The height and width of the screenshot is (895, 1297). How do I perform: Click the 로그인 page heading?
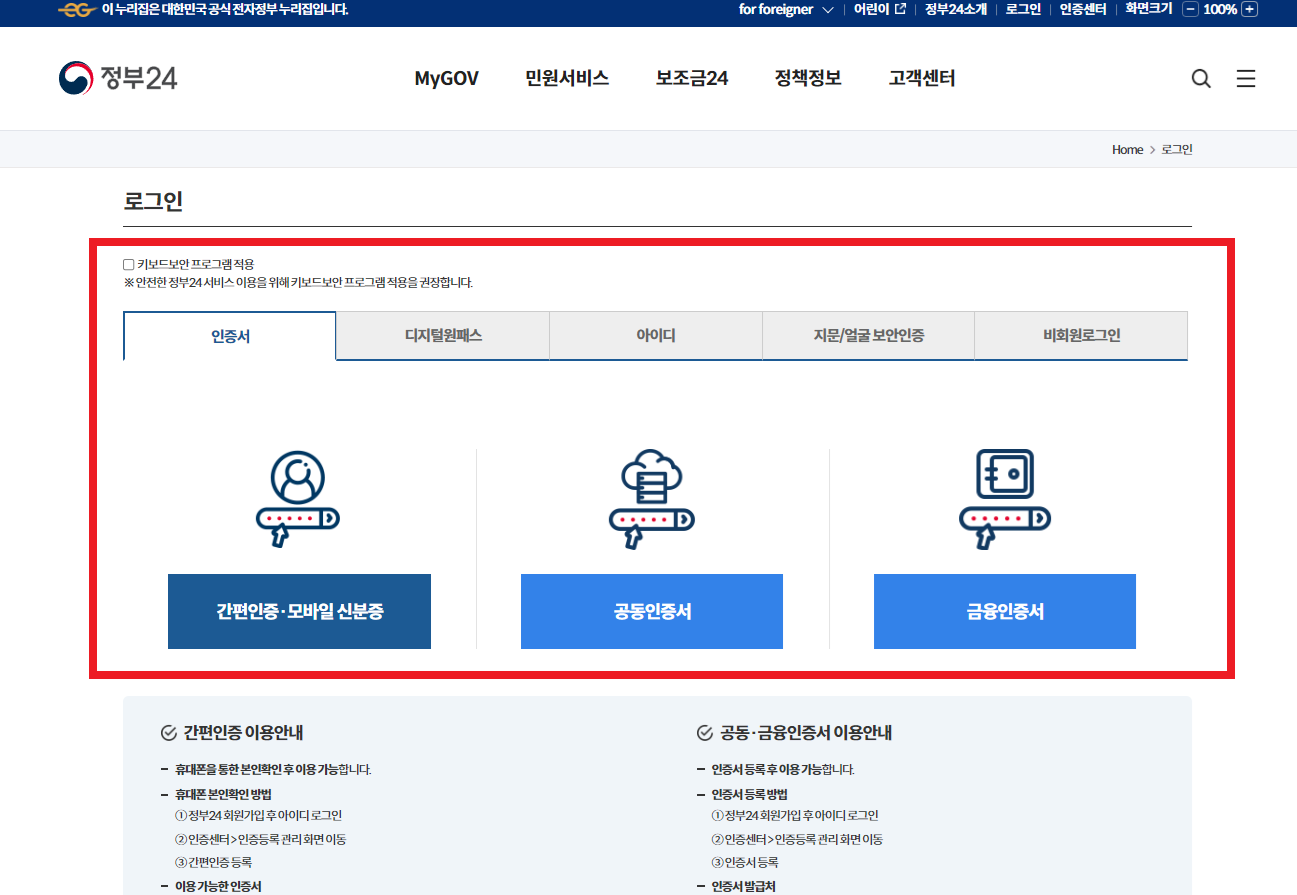[153, 201]
